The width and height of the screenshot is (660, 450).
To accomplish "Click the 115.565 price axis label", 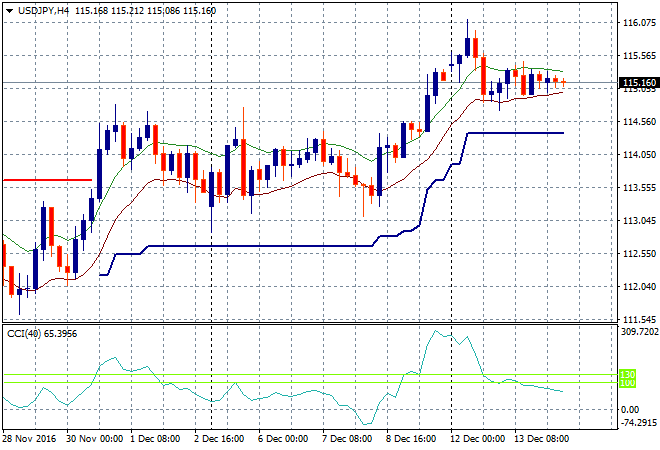I will (639, 56).
